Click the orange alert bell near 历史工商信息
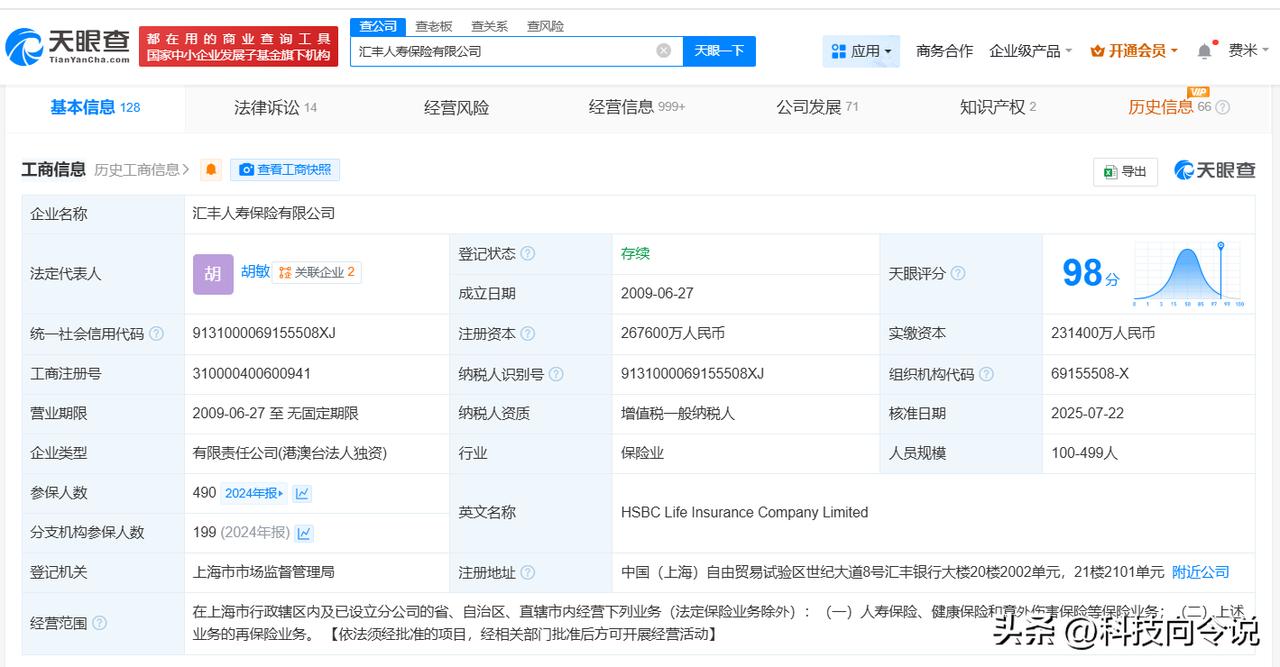The height and width of the screenshot is (667, 1280). coord(211,170)
